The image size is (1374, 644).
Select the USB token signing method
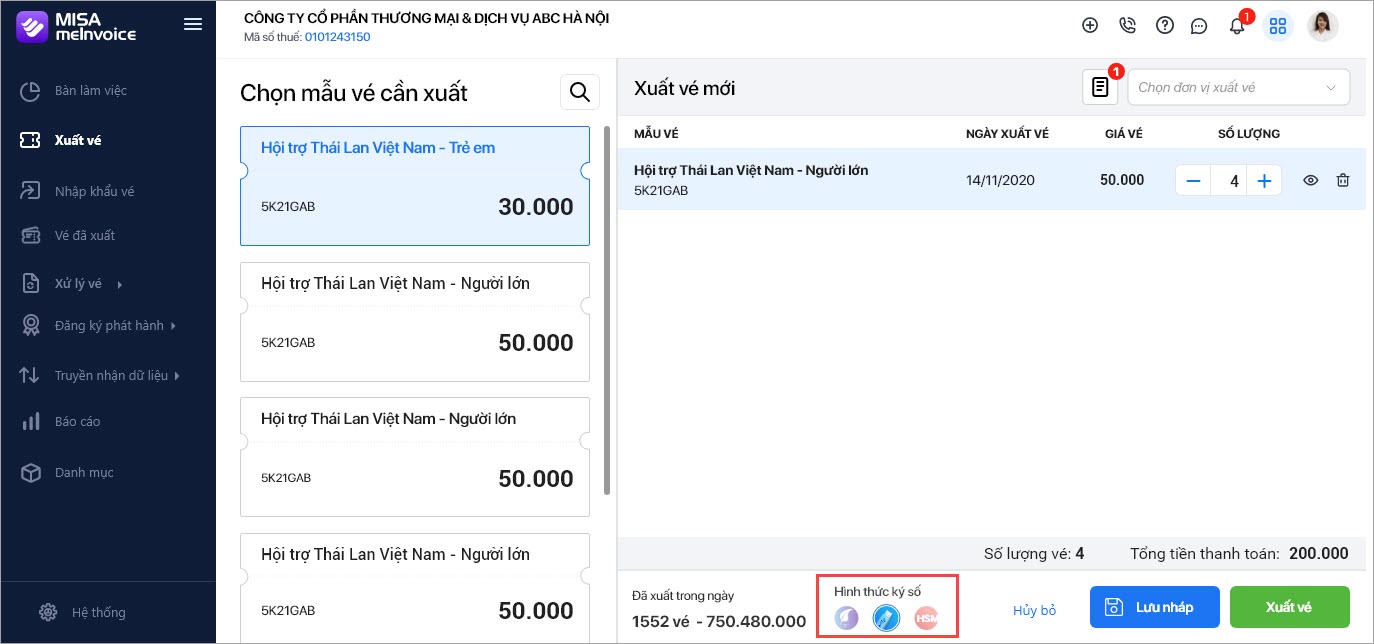point(886,618)
